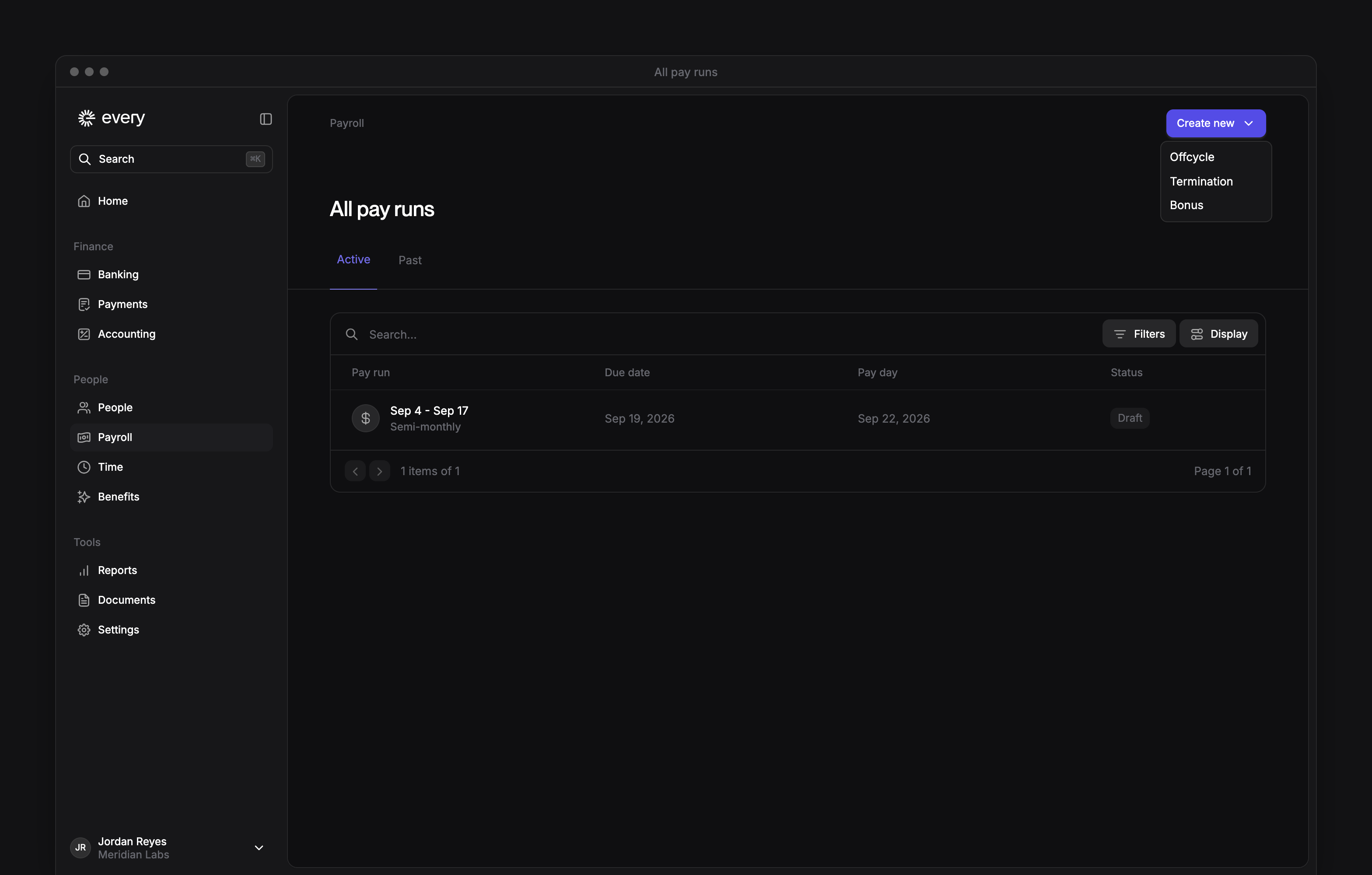Open the Sep 4 - Sep 17 pay run
Screen dimensions: 1372x875
(x=797, y=419)
